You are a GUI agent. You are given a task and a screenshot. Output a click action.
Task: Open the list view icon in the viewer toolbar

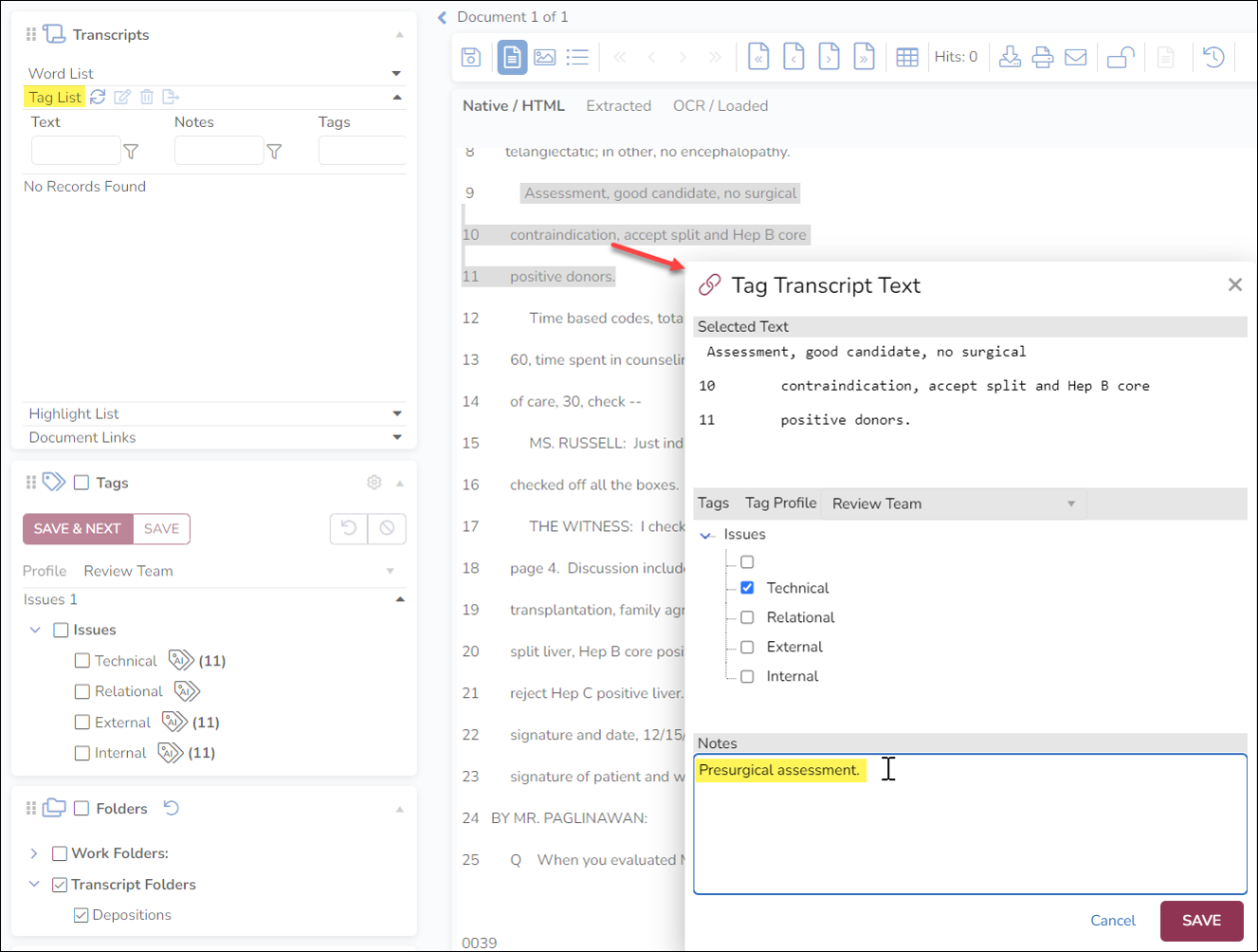tap(577, 57)
